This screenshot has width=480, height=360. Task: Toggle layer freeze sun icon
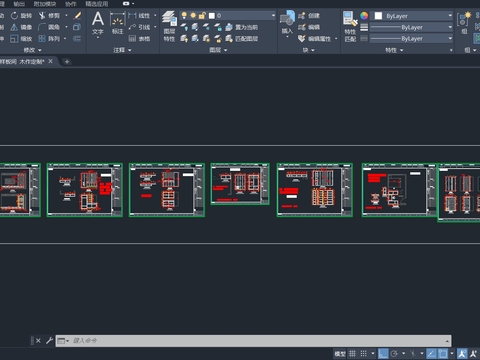tap(193, 15)
